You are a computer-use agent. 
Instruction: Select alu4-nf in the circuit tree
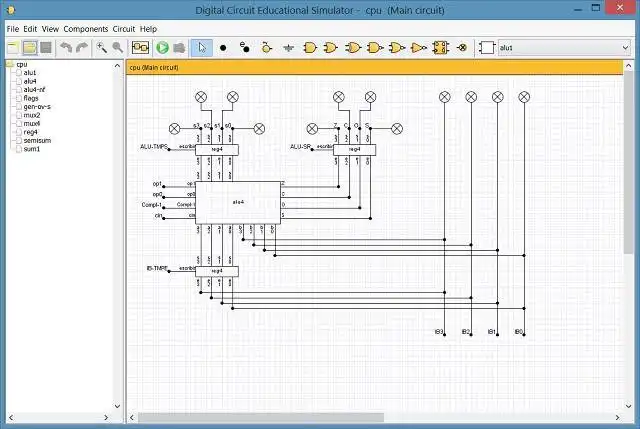[x=34, y=89]
